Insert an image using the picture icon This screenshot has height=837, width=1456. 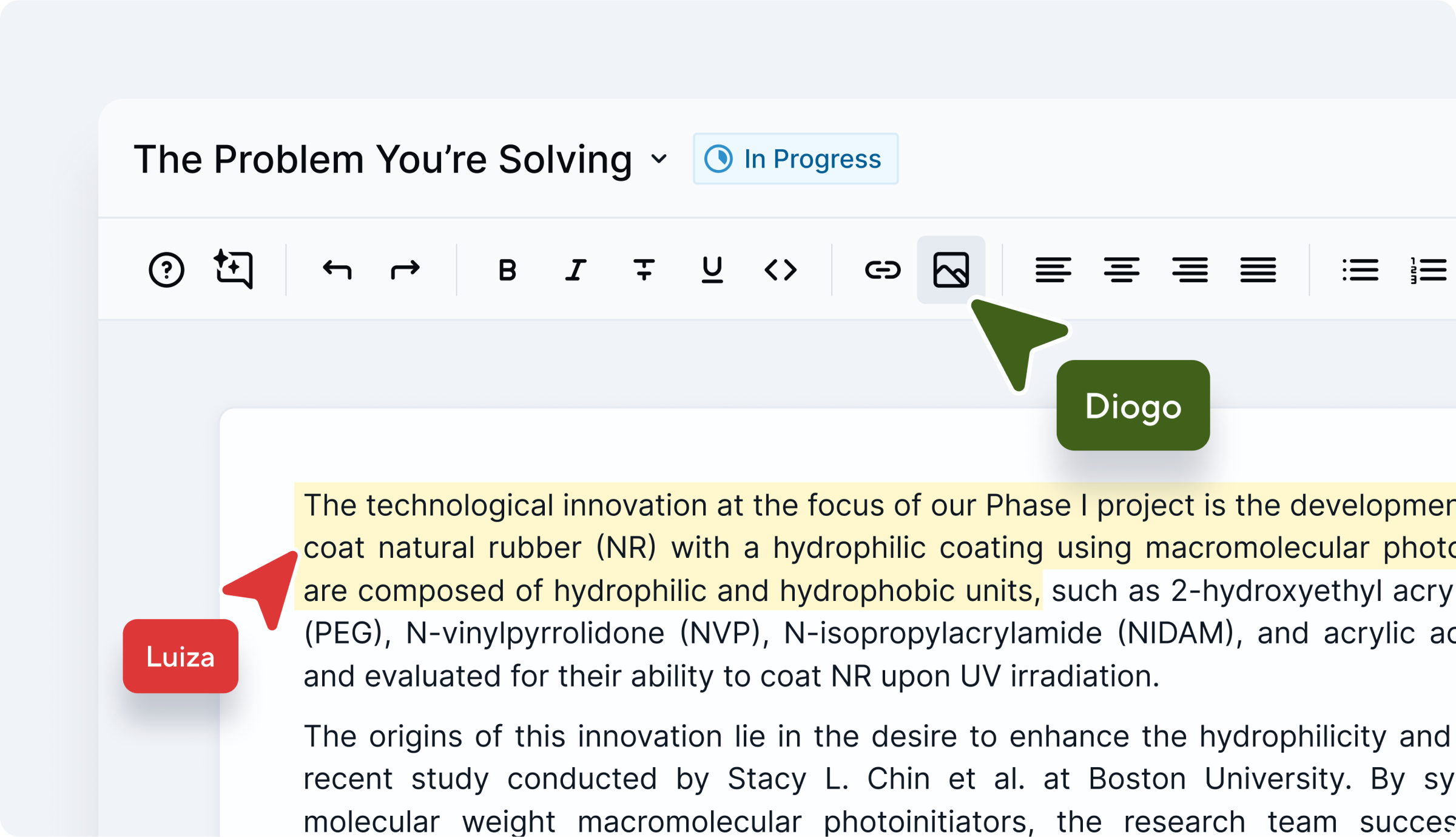(951, 269)
